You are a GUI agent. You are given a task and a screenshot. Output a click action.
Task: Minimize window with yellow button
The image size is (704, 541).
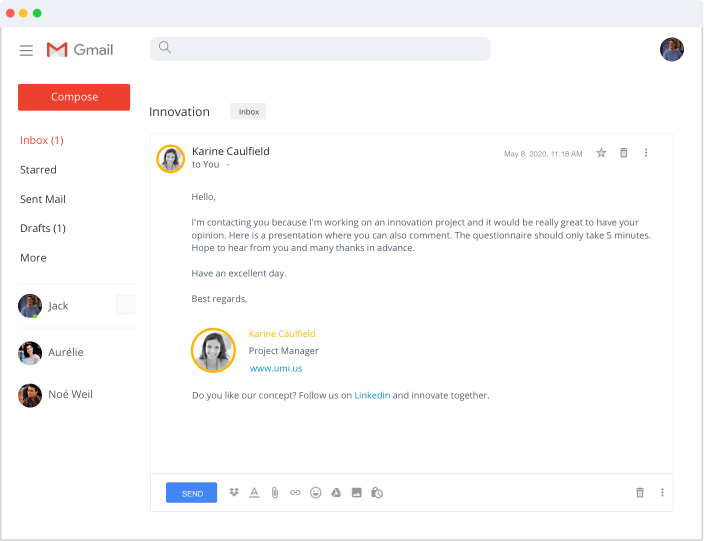click(x=23, y=13)
